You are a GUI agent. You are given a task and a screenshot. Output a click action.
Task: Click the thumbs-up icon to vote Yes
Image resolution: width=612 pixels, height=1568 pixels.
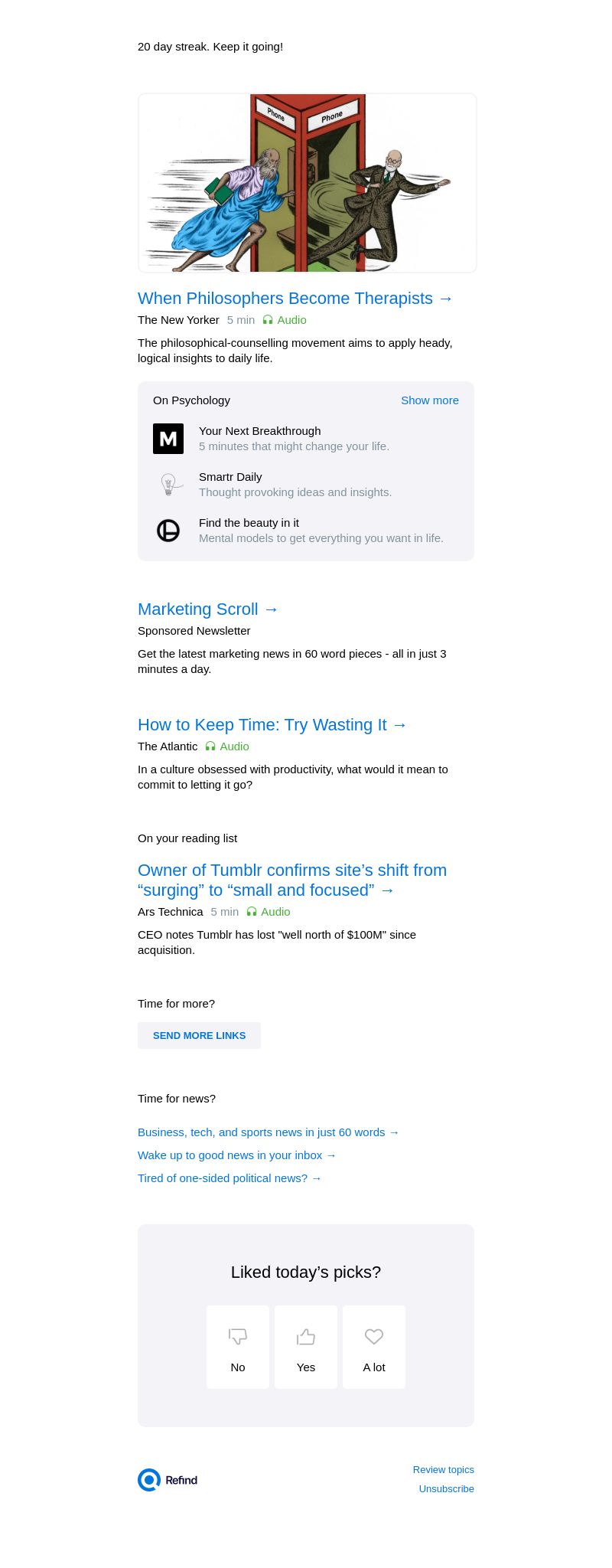pyautogui.click(x=306, y=1336)
